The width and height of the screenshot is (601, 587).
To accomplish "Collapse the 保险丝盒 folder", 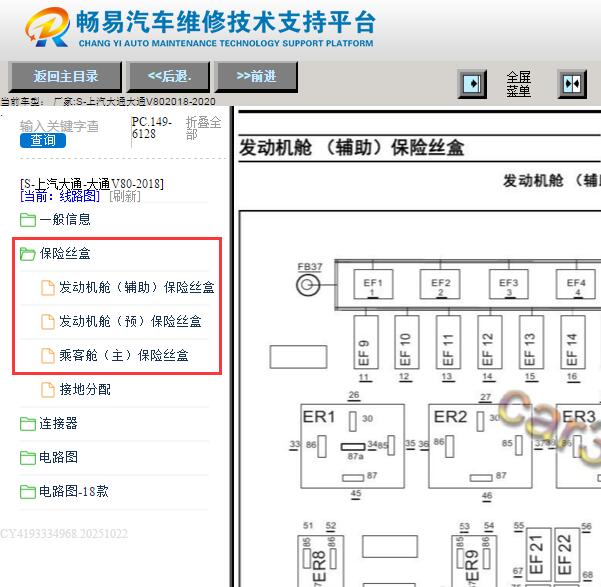I will 65,253.
